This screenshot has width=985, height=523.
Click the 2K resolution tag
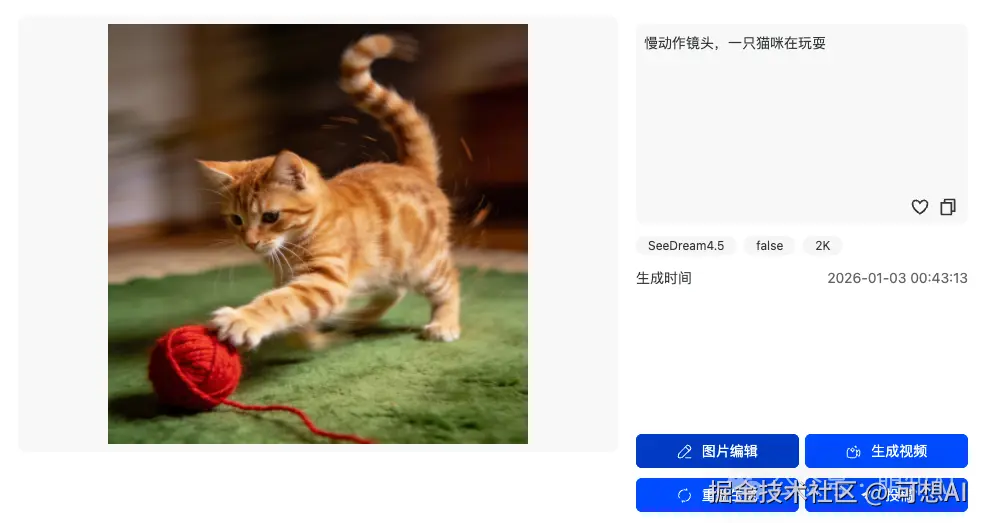tap(822, 245)
